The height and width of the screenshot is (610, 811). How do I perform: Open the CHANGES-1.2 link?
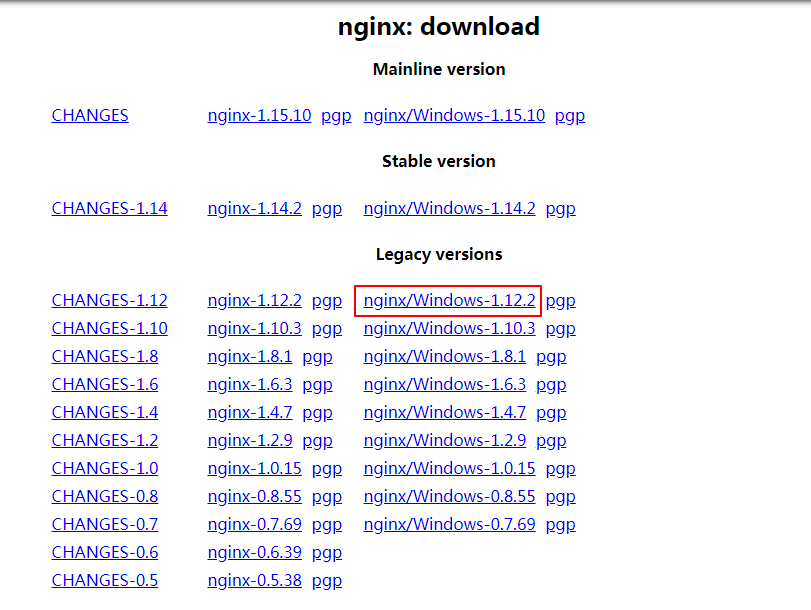105,440
